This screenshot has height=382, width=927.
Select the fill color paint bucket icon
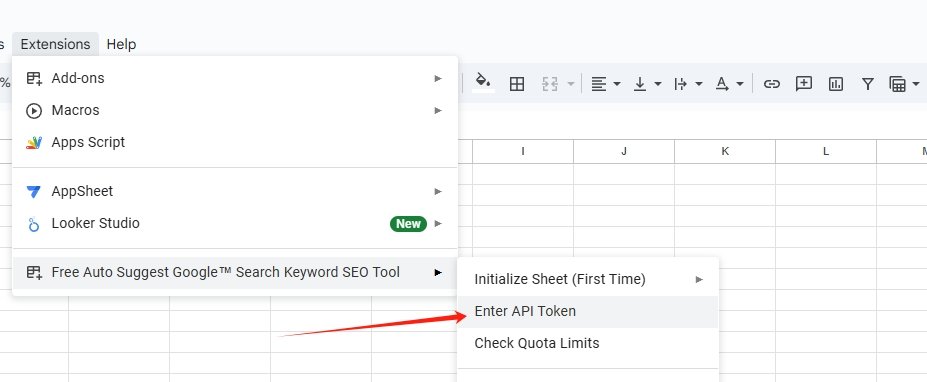tap(484, 83)
